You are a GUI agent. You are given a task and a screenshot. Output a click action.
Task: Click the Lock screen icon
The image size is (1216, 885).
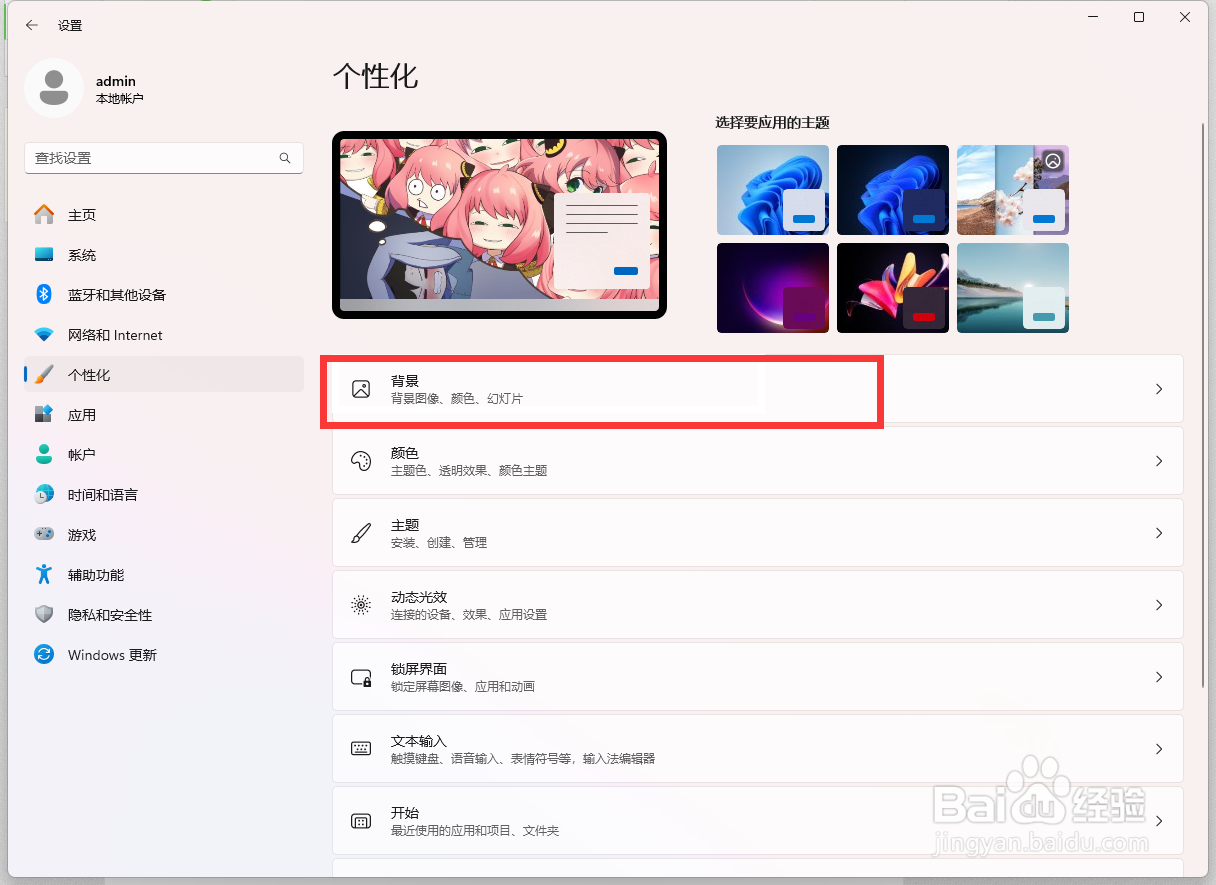(361, 677)
